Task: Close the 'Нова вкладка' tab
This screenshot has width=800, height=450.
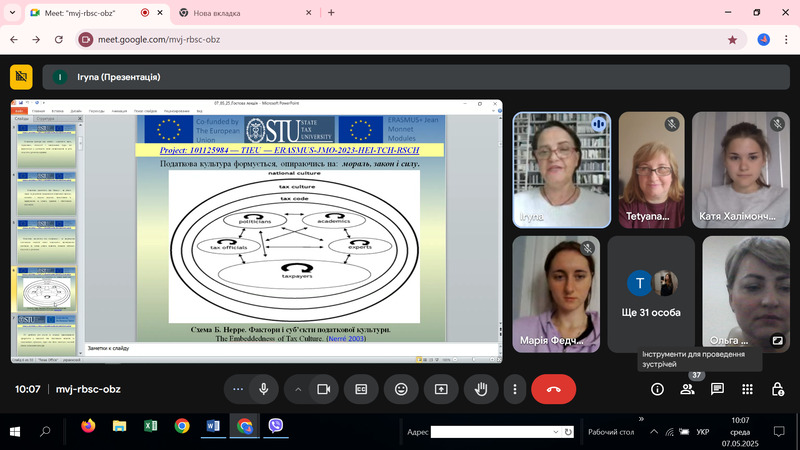Action: (x=309, y=13)
